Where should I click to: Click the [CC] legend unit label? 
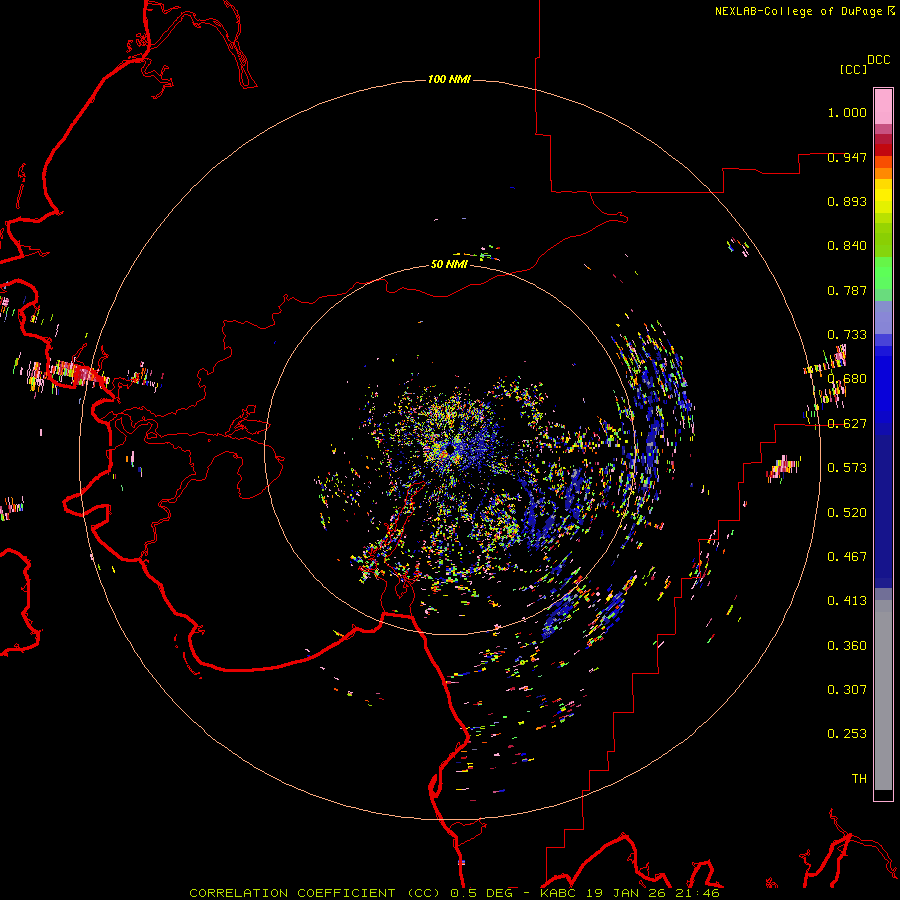[853, 69]
